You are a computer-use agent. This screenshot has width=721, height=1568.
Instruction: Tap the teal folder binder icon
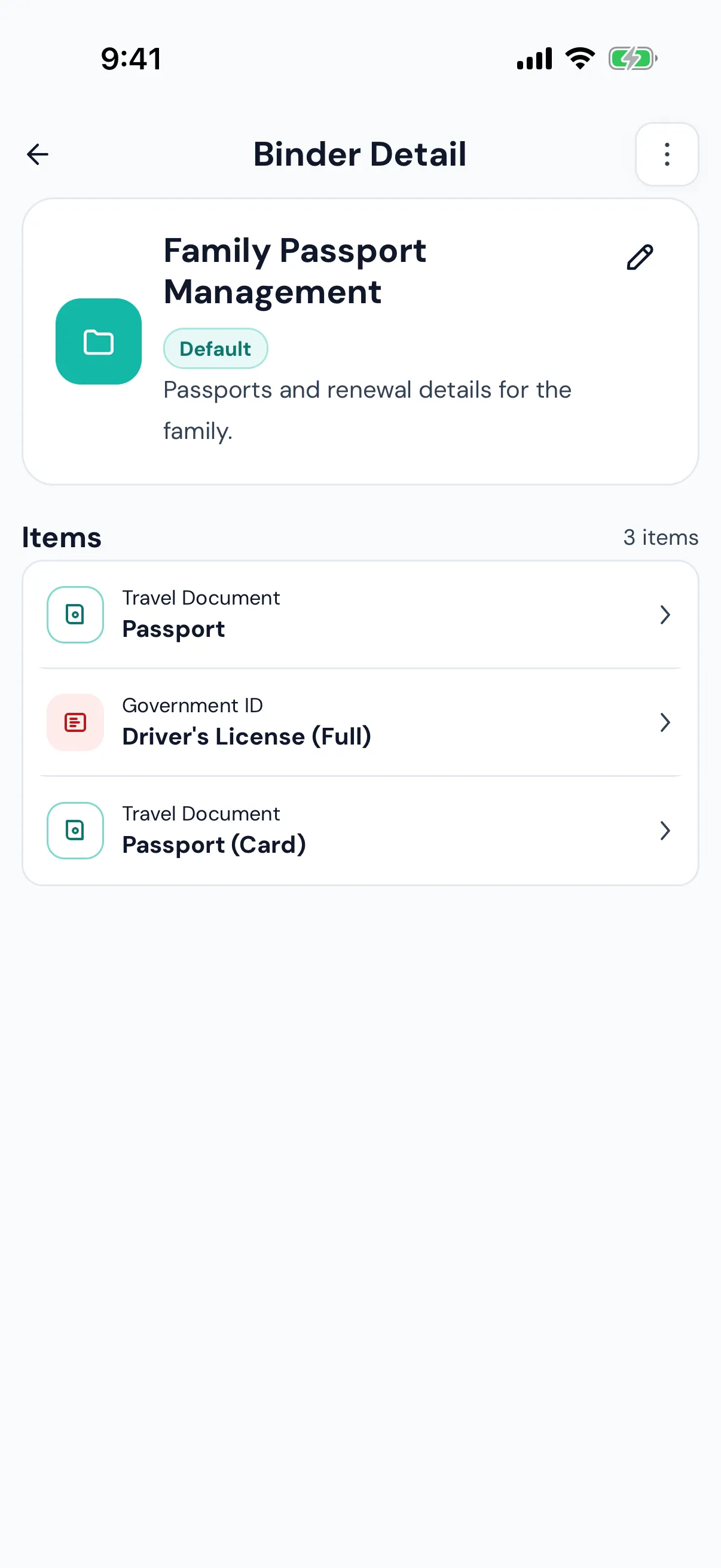click(99, 341)
